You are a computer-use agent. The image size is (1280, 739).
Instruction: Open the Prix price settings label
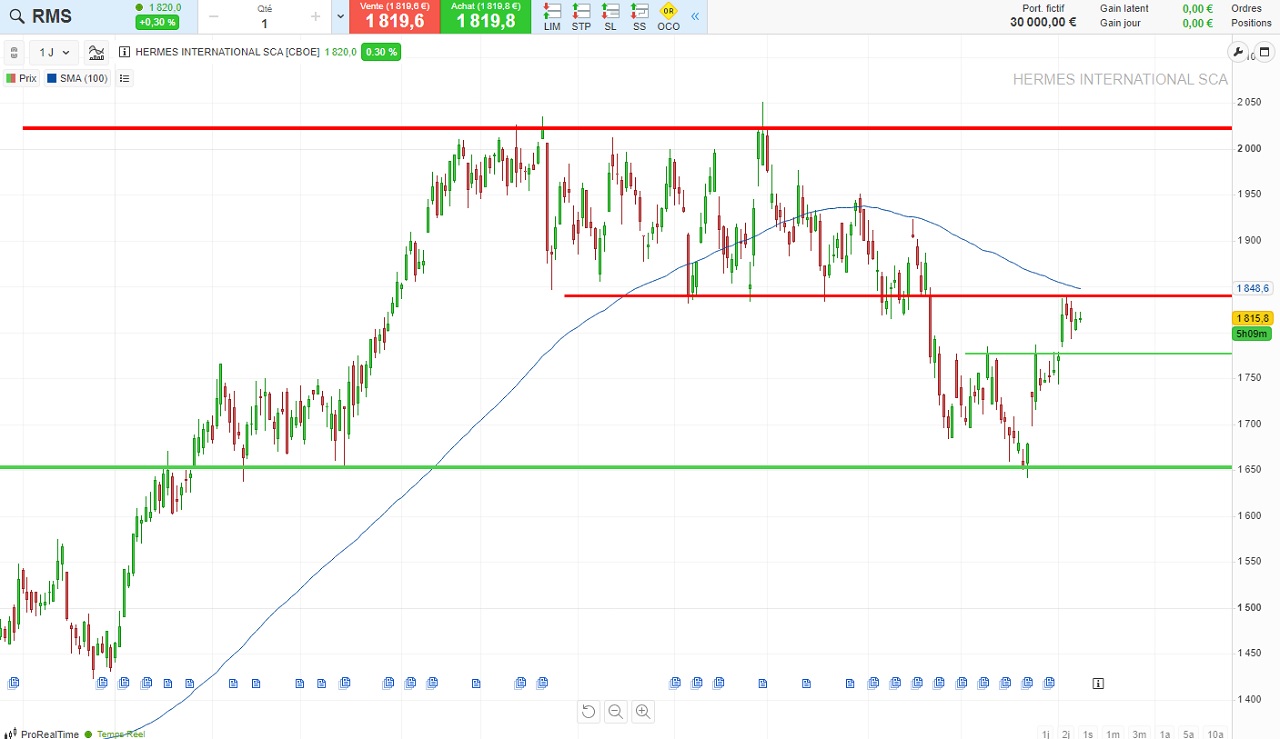click(x=21, y=78)
